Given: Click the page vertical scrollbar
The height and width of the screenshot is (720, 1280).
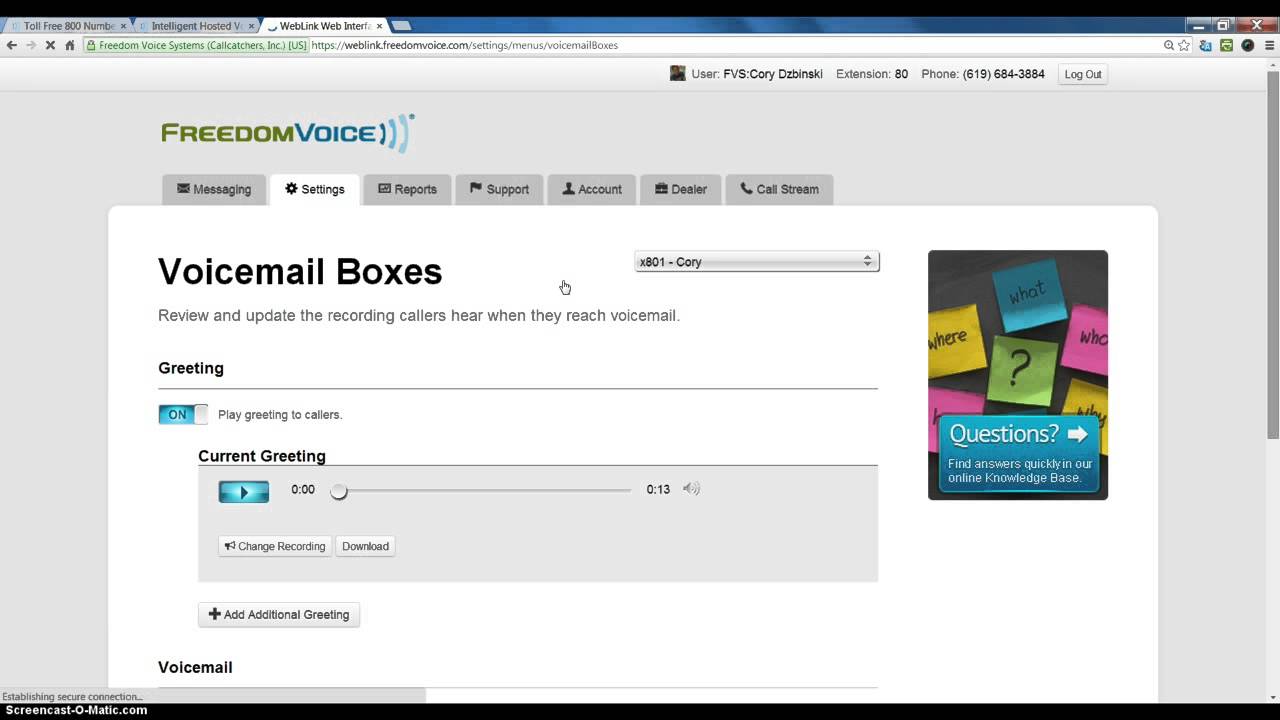Looking at the screenshot, I should click(1273, 255).
